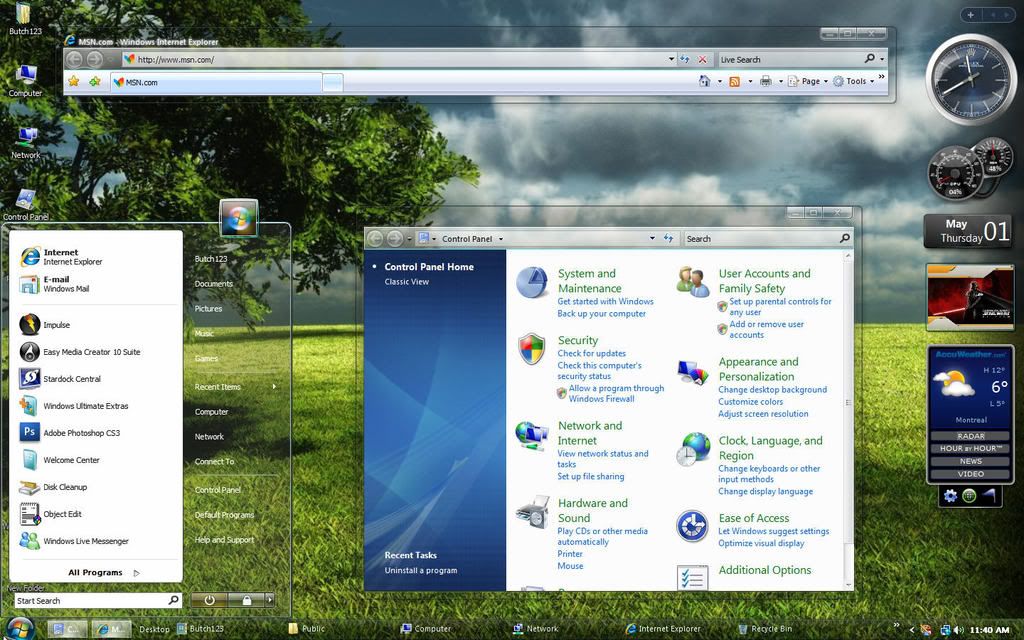Click Back up your computer link
1024x640 pixels.
(601, 314)
